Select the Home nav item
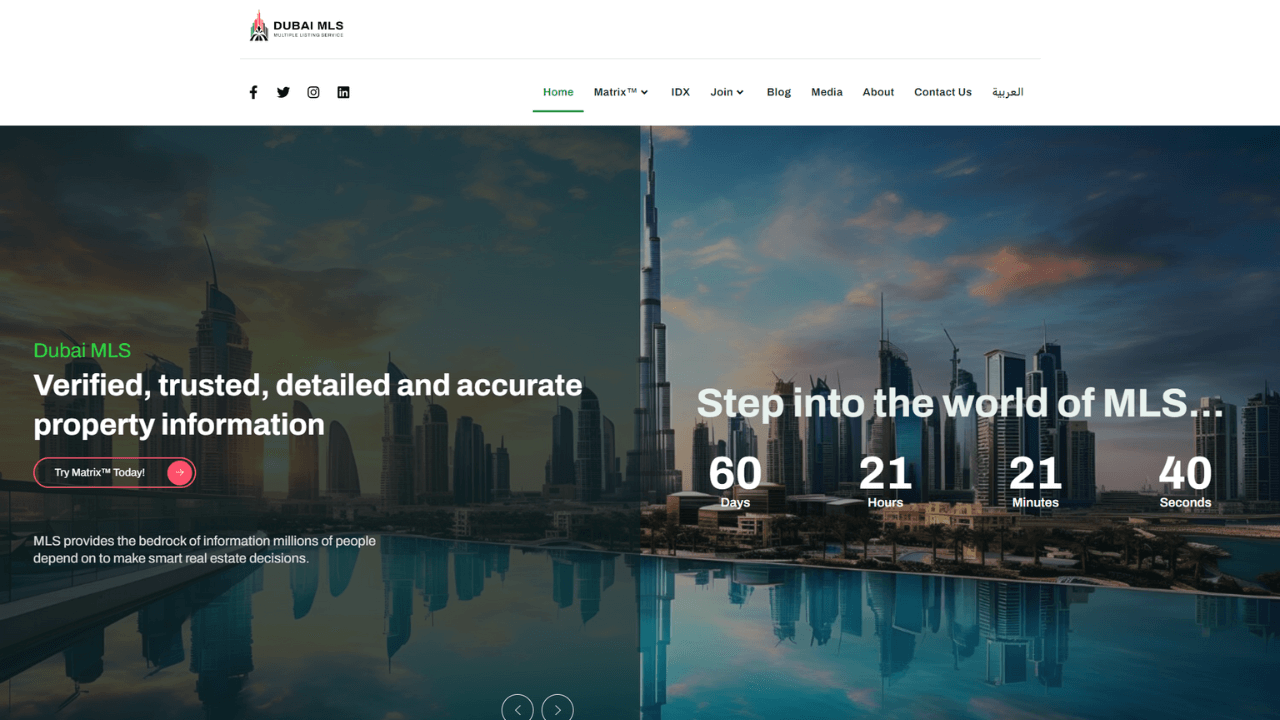The image size is (1280, 720). 558,92
